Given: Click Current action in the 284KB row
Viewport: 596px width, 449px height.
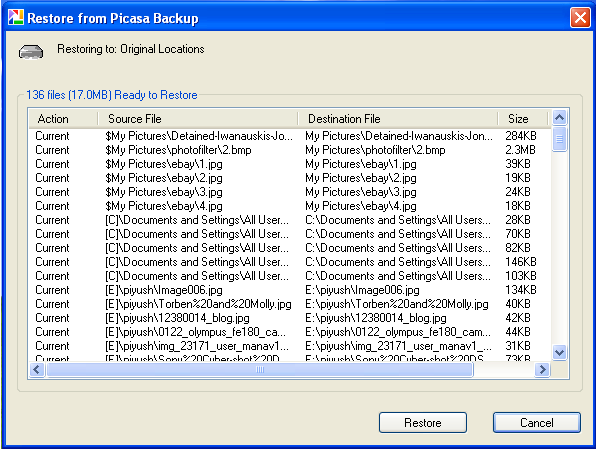Looking at the screenshot, I should (52, 136).
